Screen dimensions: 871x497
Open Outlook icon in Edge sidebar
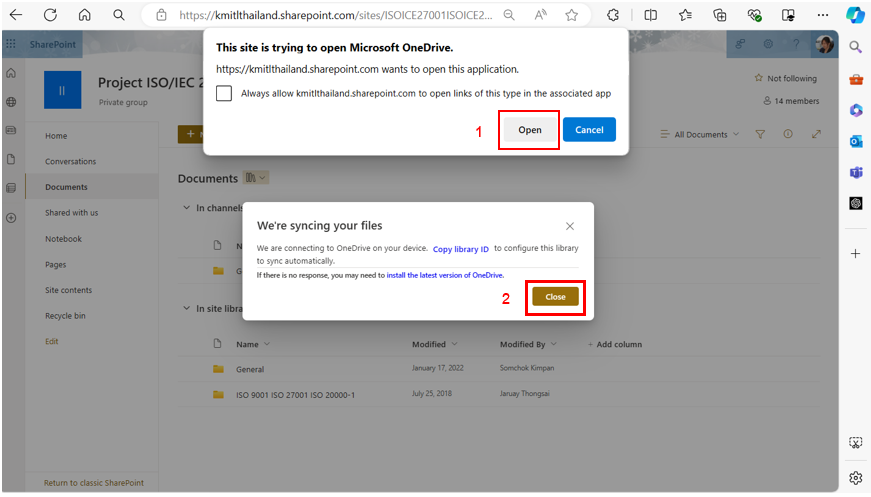tap(856, 141)
